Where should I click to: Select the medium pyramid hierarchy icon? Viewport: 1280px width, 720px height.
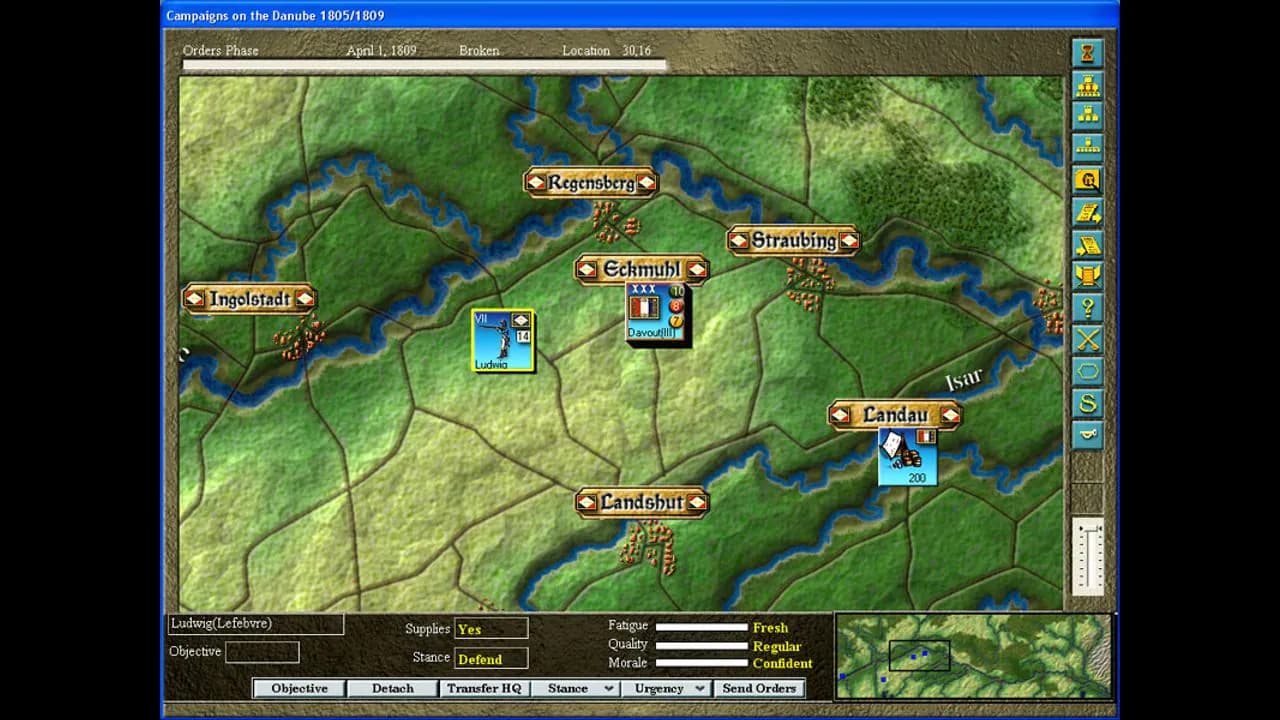pyautogui.click(x=1087, y=116)
